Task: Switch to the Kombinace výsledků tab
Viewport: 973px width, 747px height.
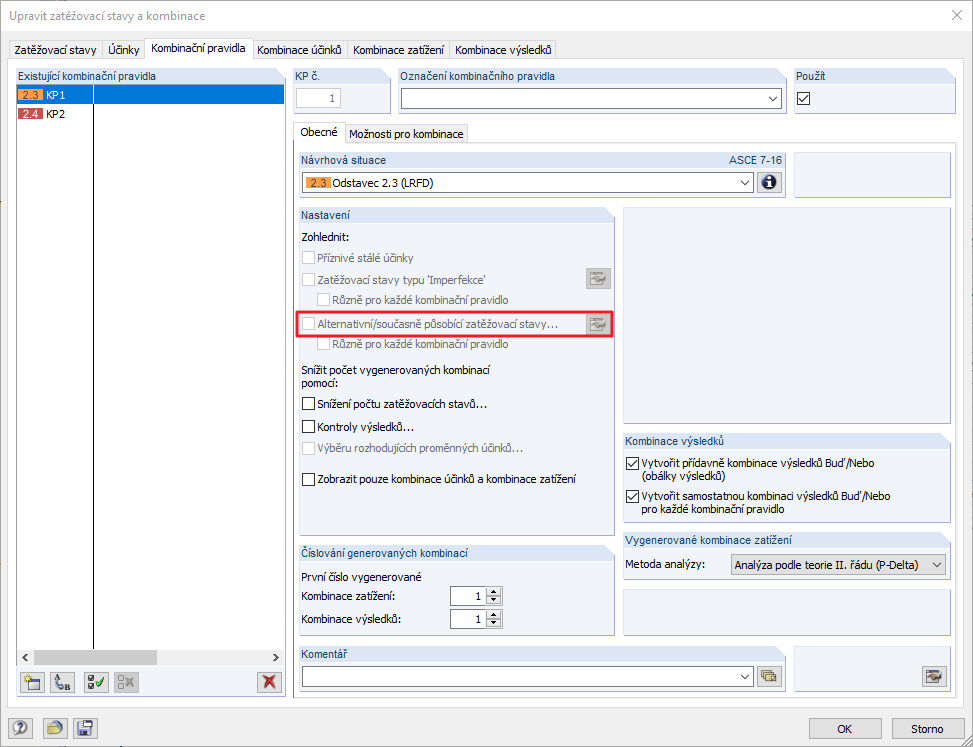Action: coord(503,50)
